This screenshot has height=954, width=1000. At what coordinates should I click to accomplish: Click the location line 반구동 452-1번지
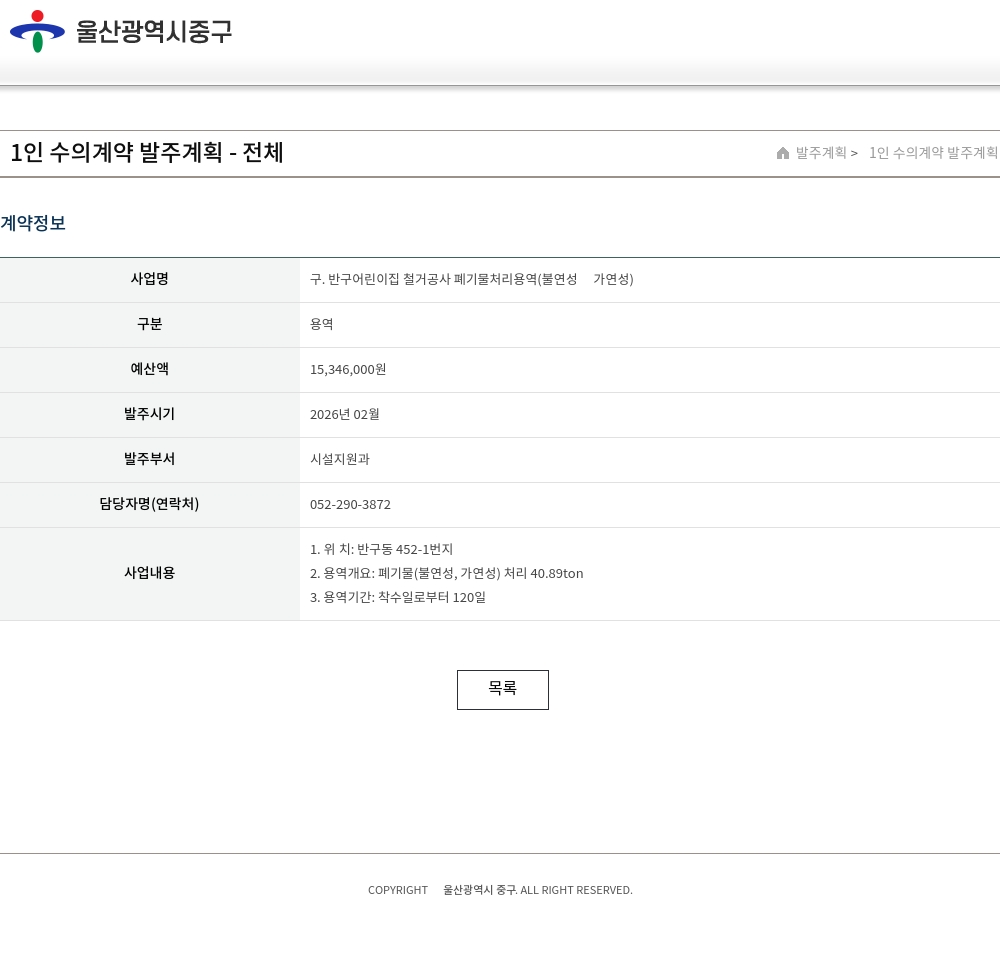tap(381, 549)
